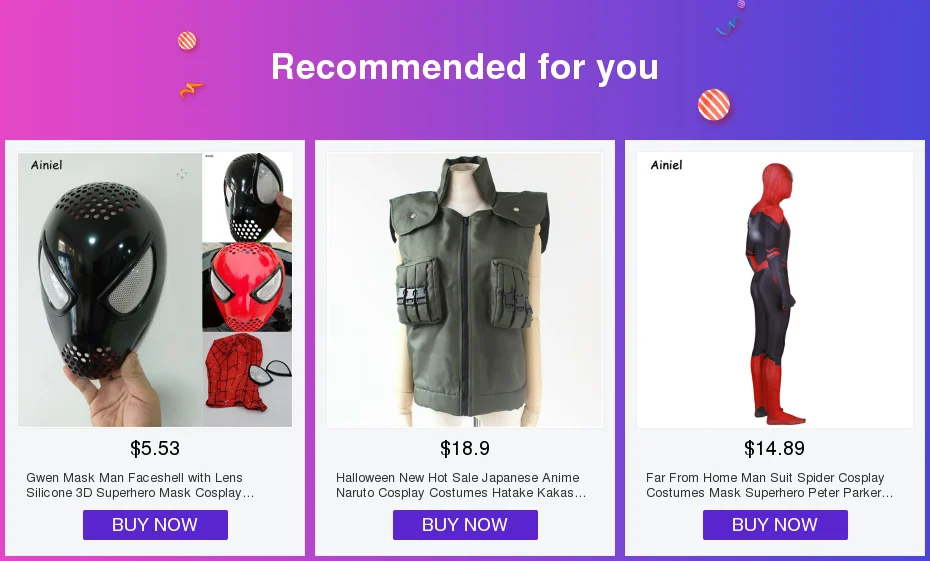The width and height of the screenshot is (930, 561).
Task: Click the Ainiel logo on the suit image
Action: (x=666, y=165)
